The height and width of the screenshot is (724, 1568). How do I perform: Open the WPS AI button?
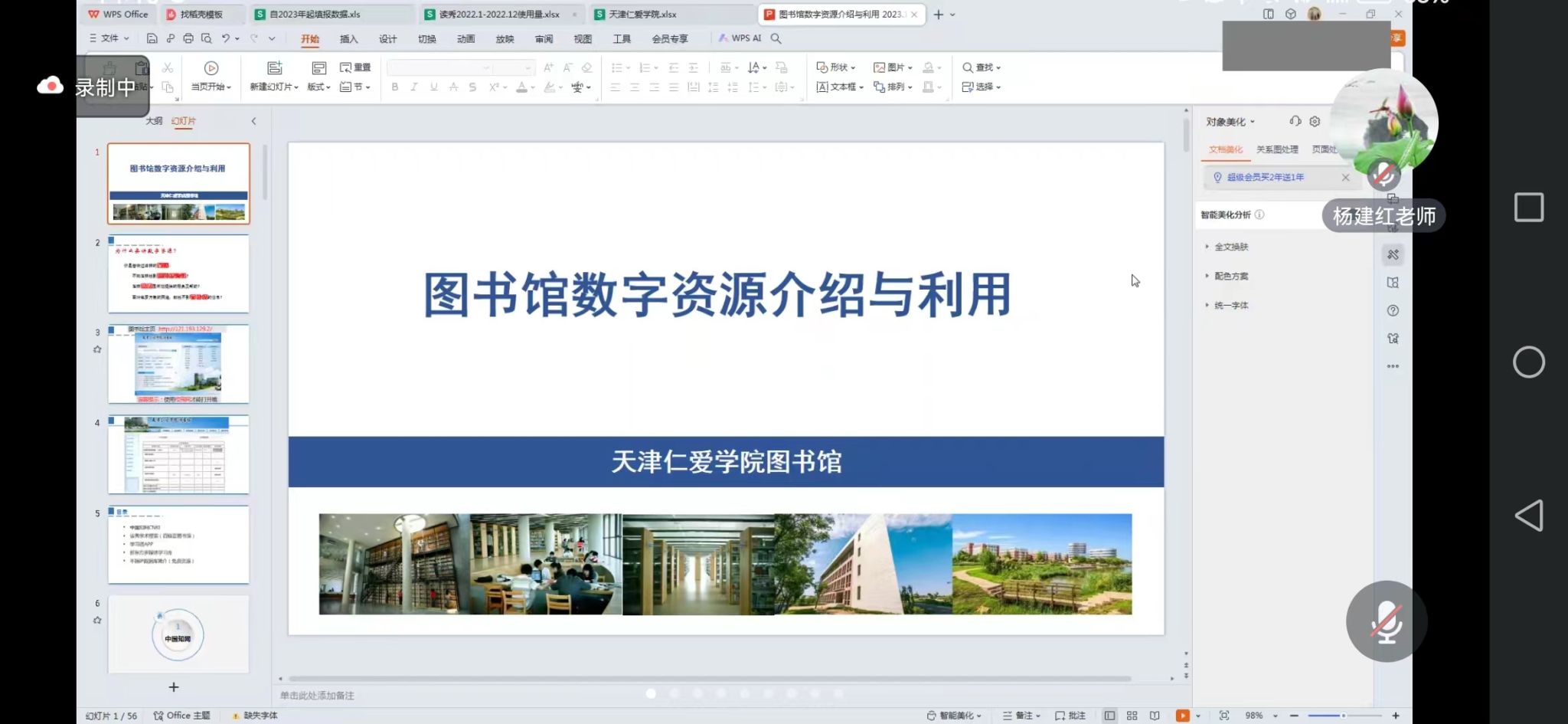740,38
